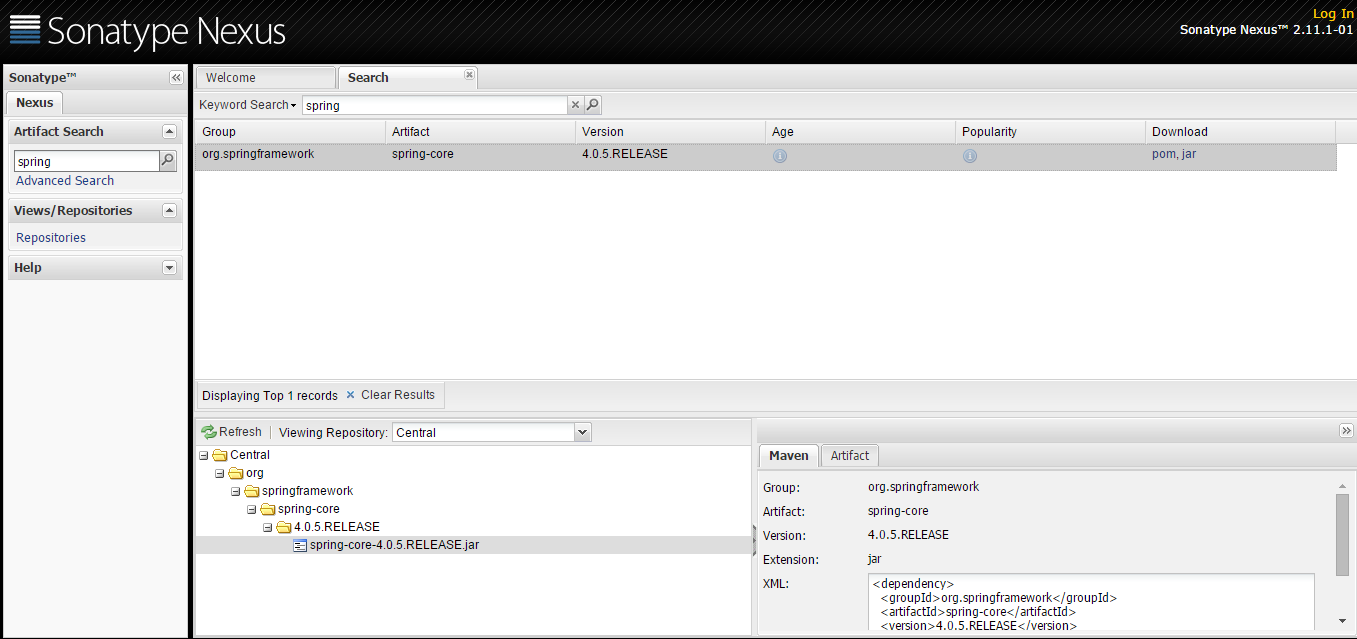
Task: Collapse the Sonatype left sidebar panel
Action: coord(176,78)
